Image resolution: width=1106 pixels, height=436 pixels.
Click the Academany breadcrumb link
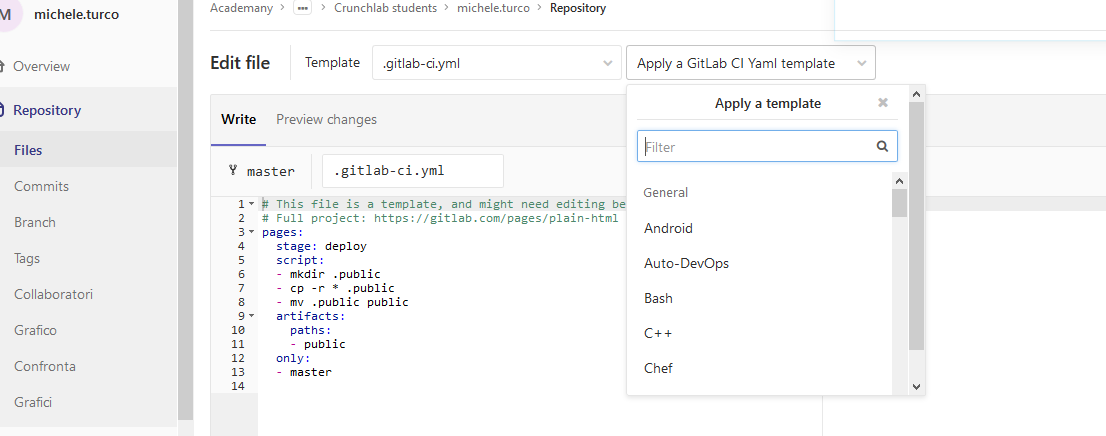pos(241,8)
